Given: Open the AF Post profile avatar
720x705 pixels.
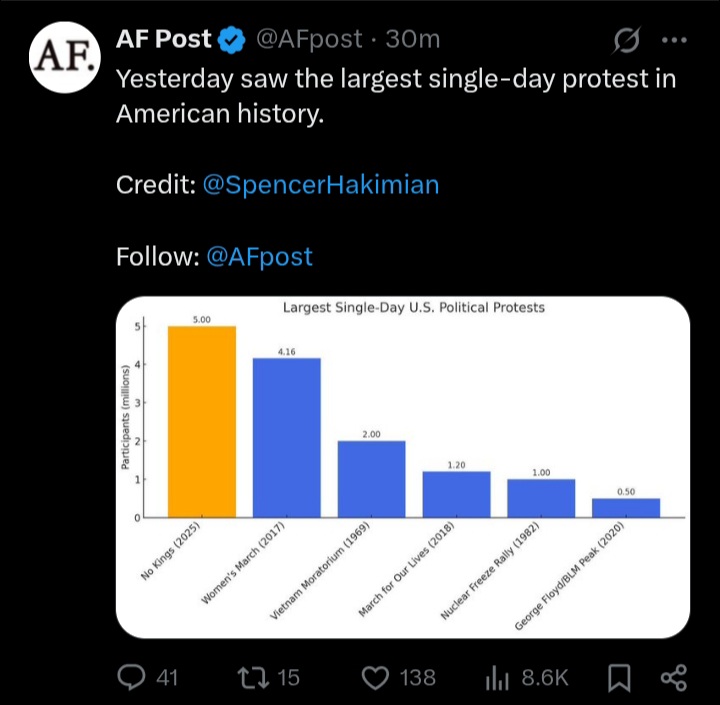Looking at the screenshot, I should pyautogui.click(x=64, y=57).
